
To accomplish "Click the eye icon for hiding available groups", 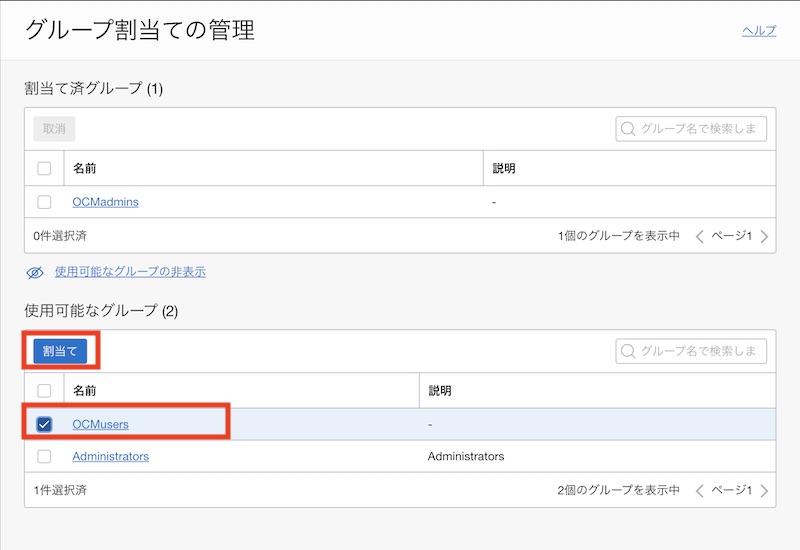I will tap(35, 272).
